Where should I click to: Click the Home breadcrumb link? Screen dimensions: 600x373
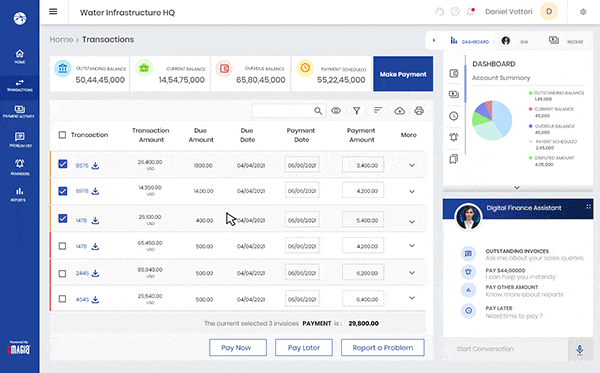click(61, 39)
